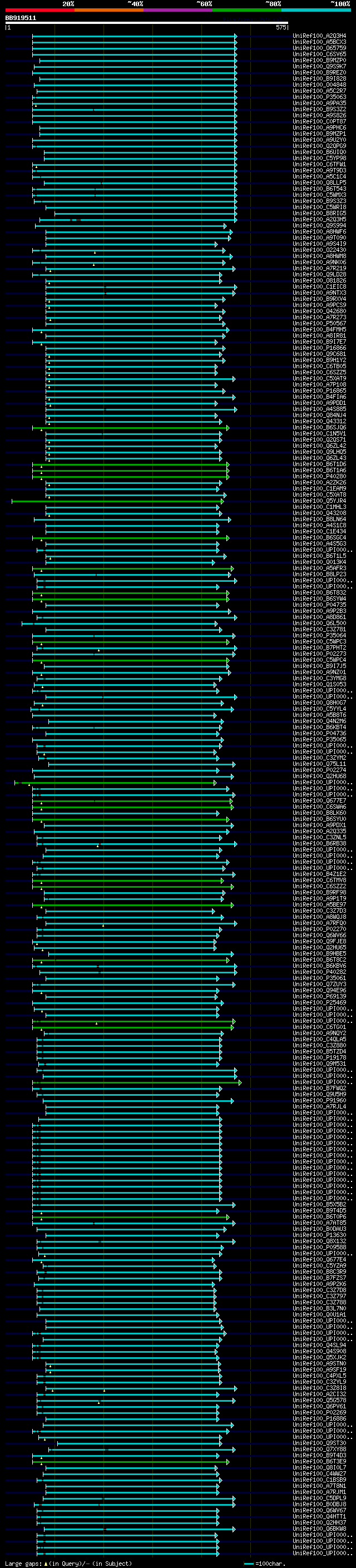The height and width of the screenshot is (1568, 356).
Task: Select hit label UniRef100_Q677E7
Action: pyautogui.click(x=319, y=800)
